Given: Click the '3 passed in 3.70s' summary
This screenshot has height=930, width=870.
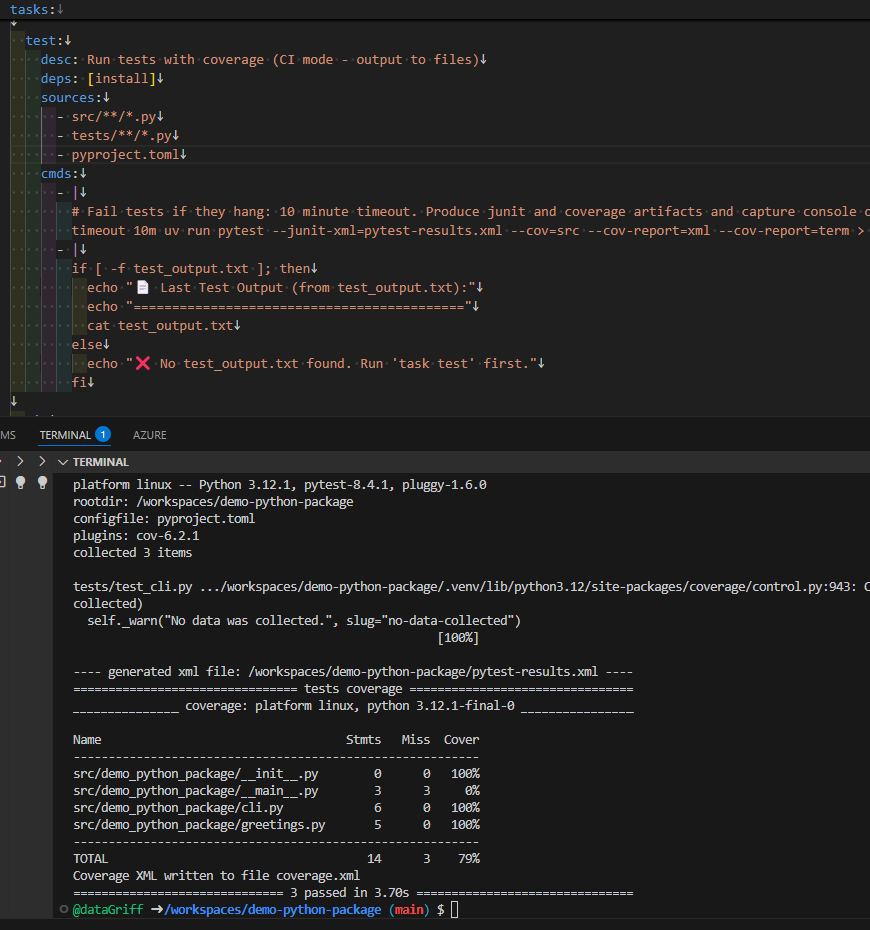Looking at the screenshot, I should (350, 893).
